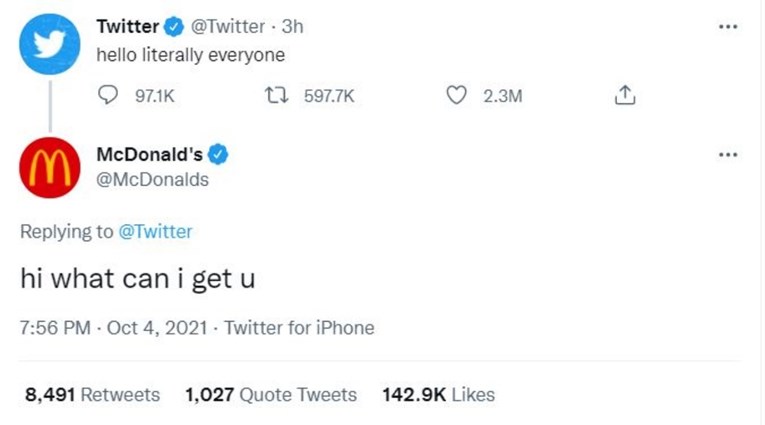Open more options on McDonald's reply

pyautogui.click(x=727, y=154)
